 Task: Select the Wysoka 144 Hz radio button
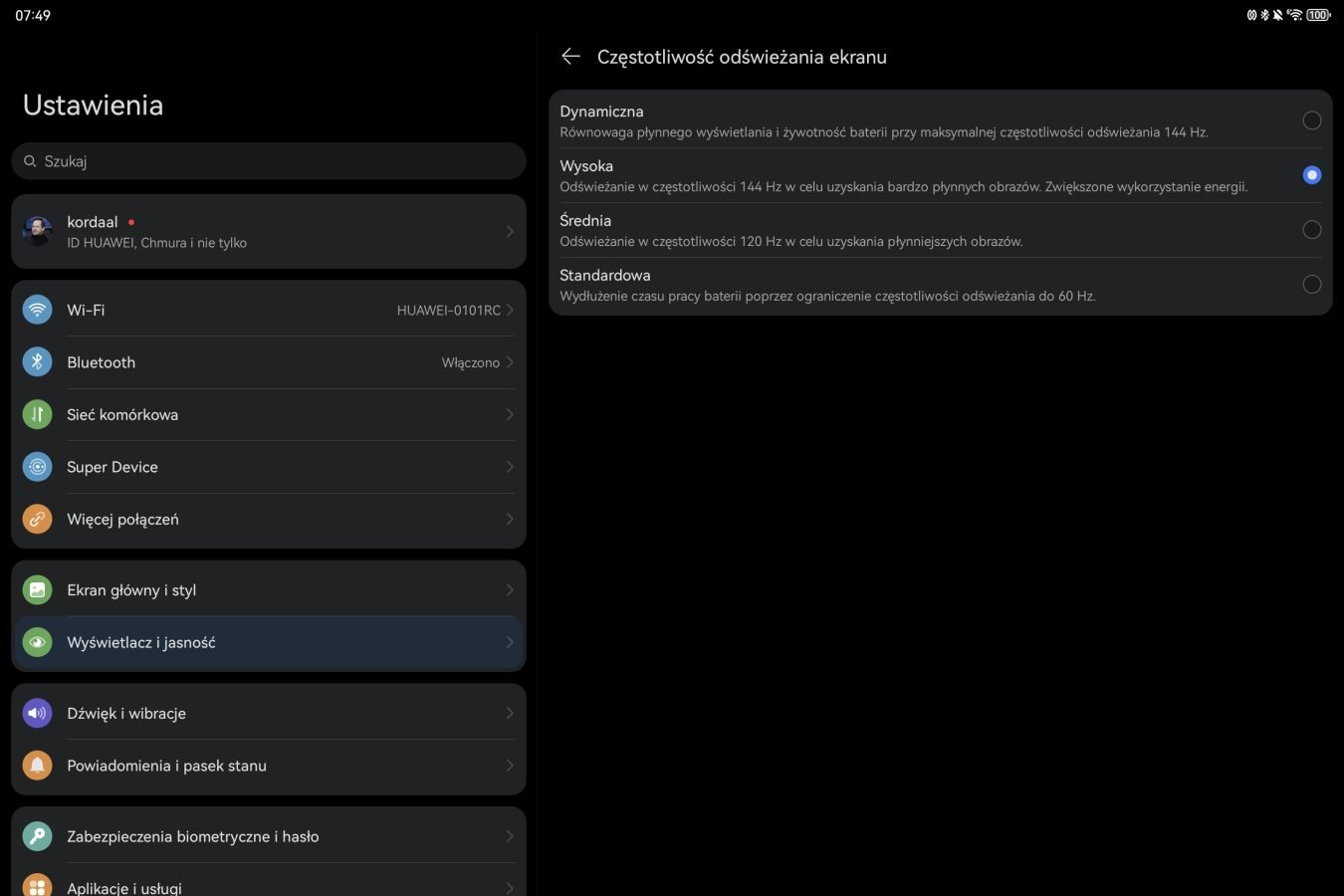[x=1312, y=175]
